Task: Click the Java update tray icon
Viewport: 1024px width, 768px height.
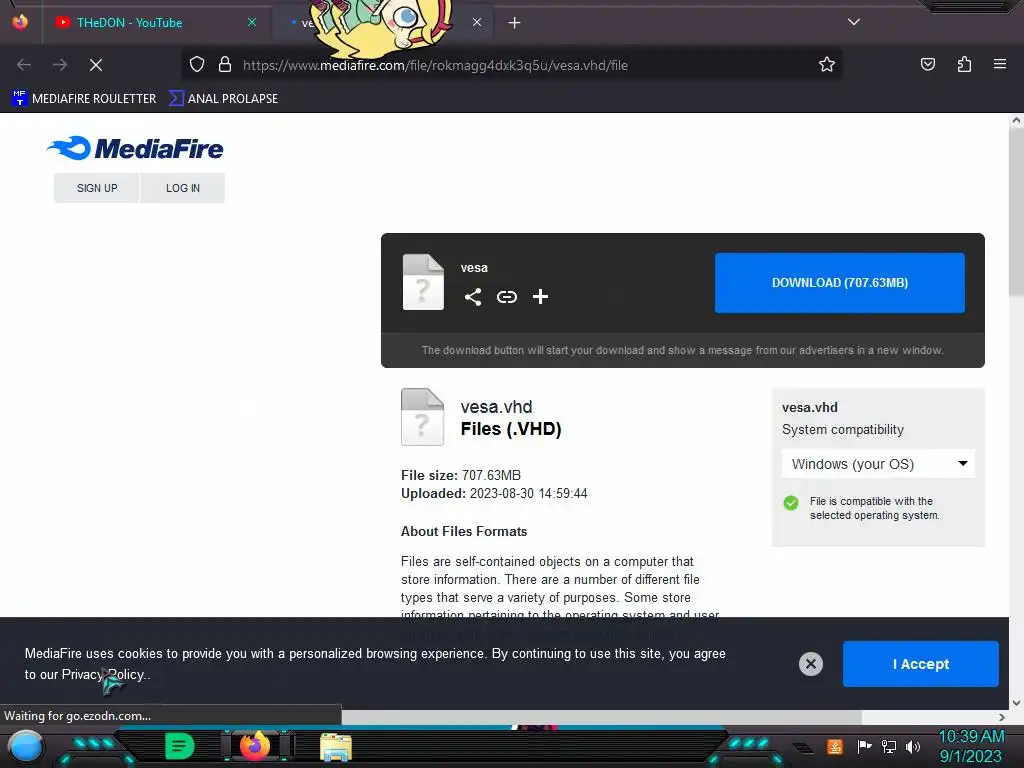Action: pyautogui.click(x=834, y=746)
